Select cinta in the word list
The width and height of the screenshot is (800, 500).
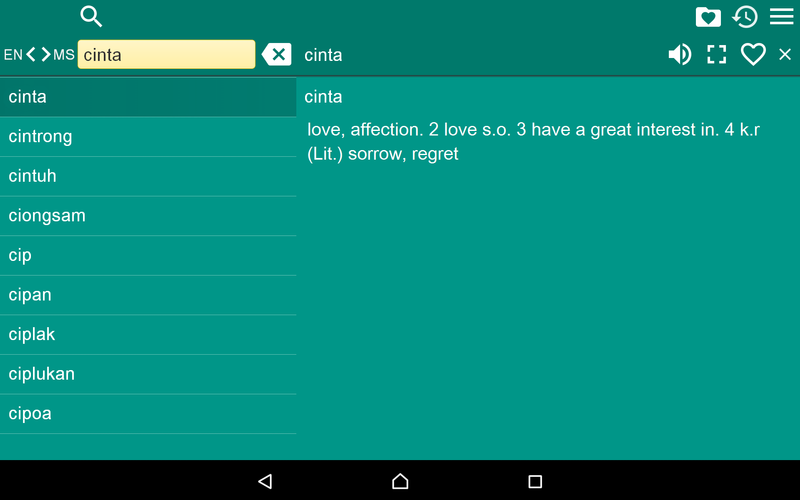[x=148, y=97]
